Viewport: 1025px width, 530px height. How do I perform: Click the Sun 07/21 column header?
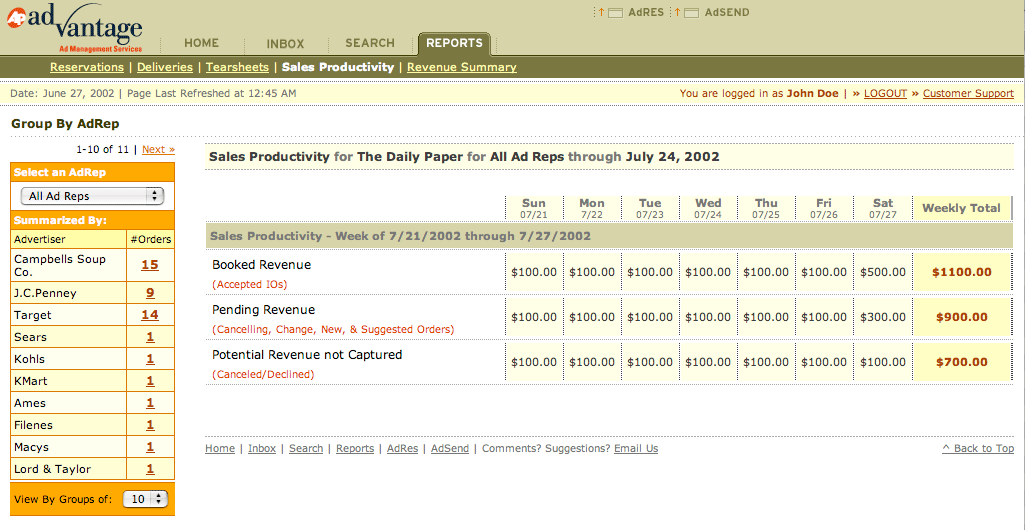(533, 208)
